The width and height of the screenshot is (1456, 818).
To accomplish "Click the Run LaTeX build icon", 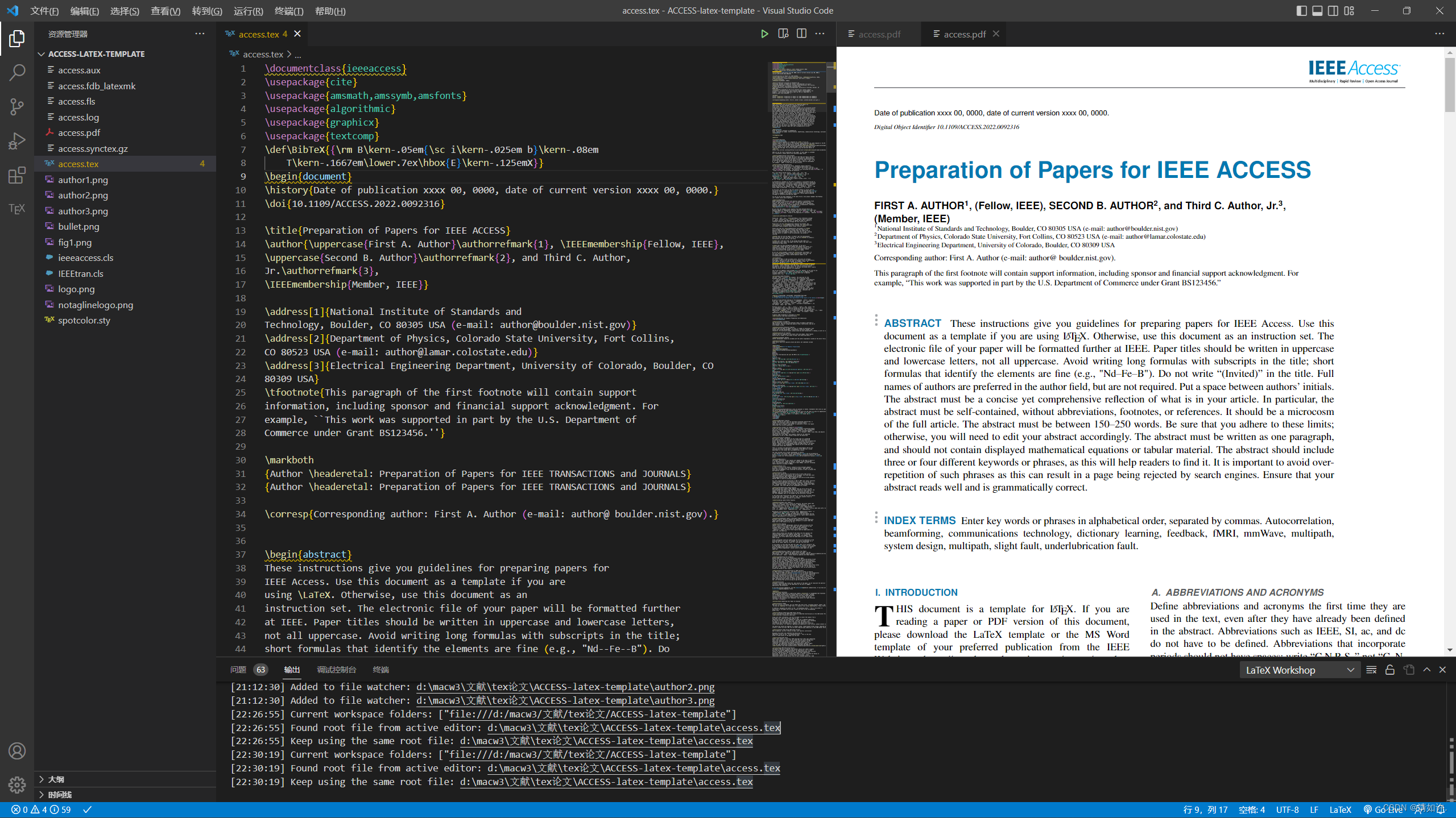I will point(764,33).
